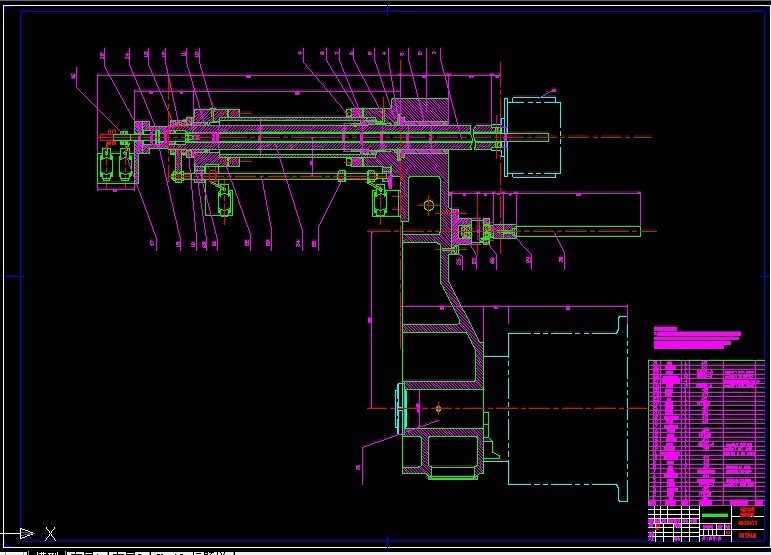The image size is (771, 555).
Task: Click the UCS X-axis label
Action: click(51, 533)
